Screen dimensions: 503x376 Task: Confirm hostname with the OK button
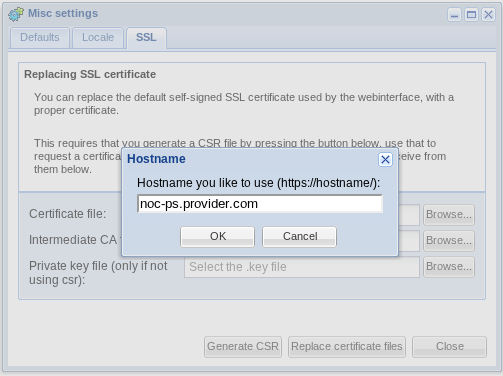click(x=217, y=237)
